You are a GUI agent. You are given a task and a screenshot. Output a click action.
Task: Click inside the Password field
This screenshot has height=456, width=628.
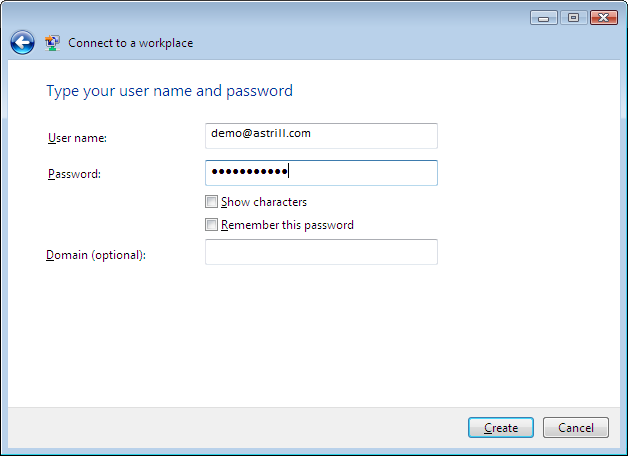tap(321, 173)
